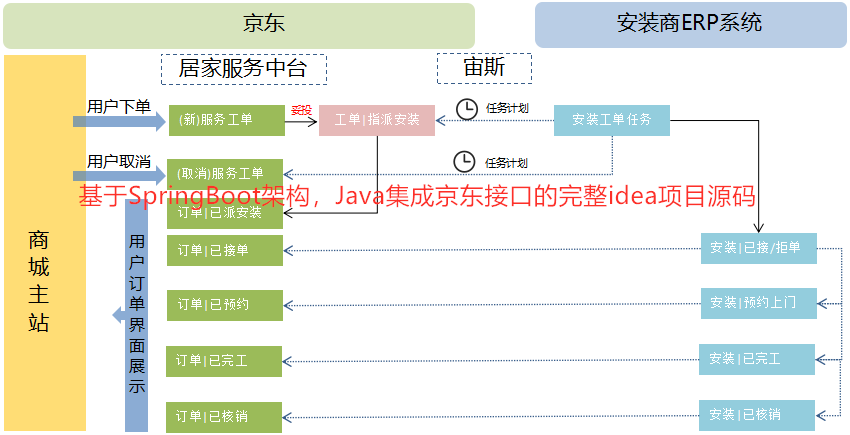Viewport: 850px width, 435px height.
Task: Click the 安装|已核销 blue box
Action: pos(759,414)
